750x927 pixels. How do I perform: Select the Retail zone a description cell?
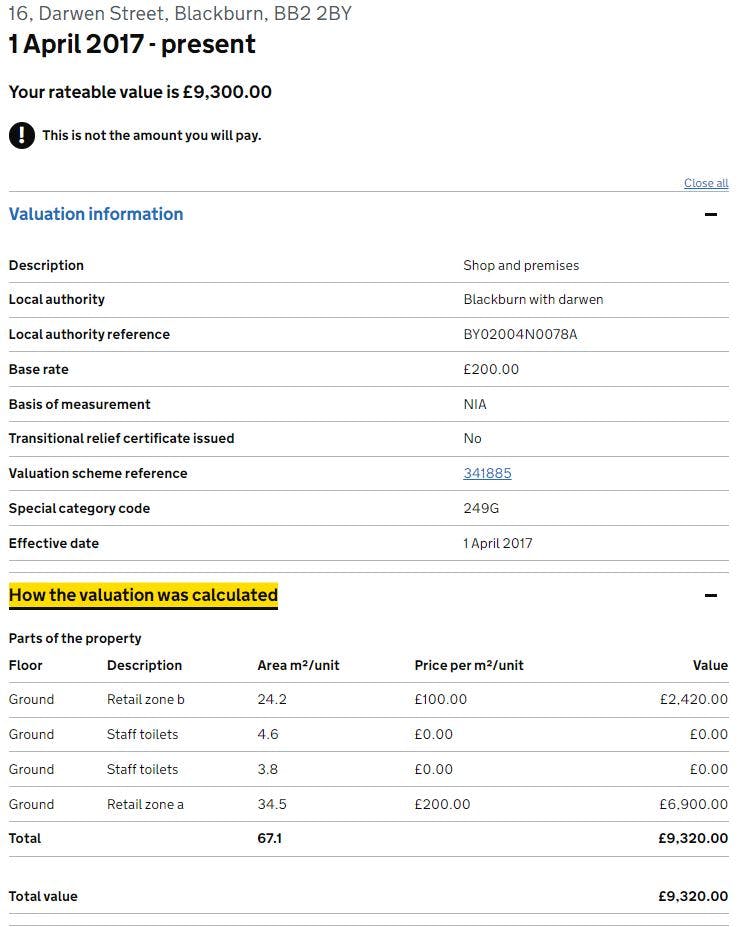coord(145,804)
